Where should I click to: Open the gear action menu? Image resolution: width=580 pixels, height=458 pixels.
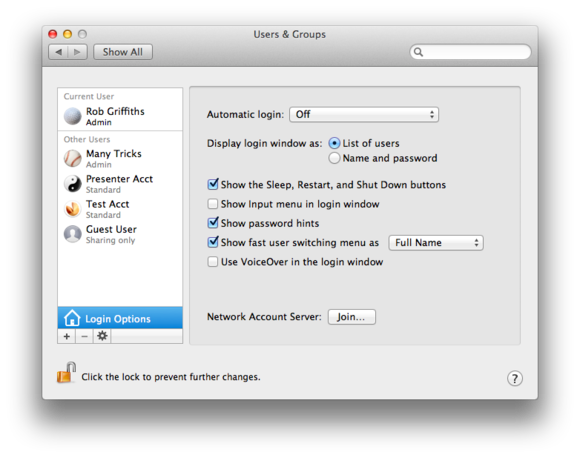102,336
